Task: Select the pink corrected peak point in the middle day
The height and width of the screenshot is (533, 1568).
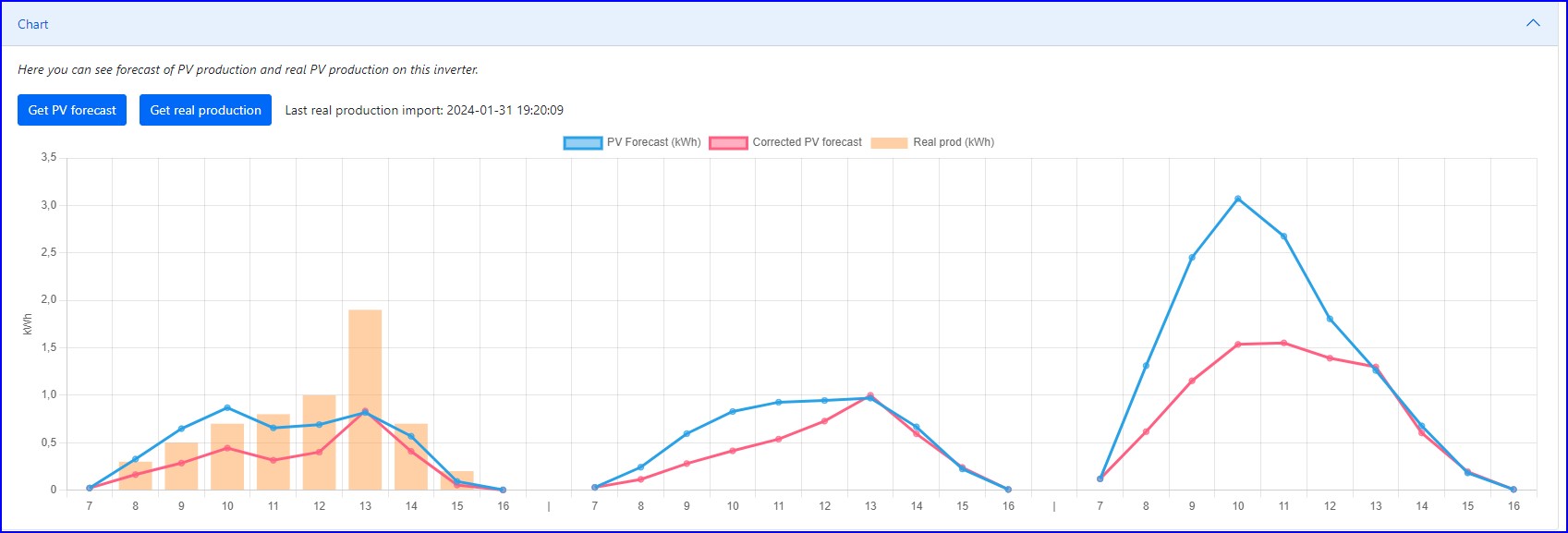Action: click(x=870, y=395)
